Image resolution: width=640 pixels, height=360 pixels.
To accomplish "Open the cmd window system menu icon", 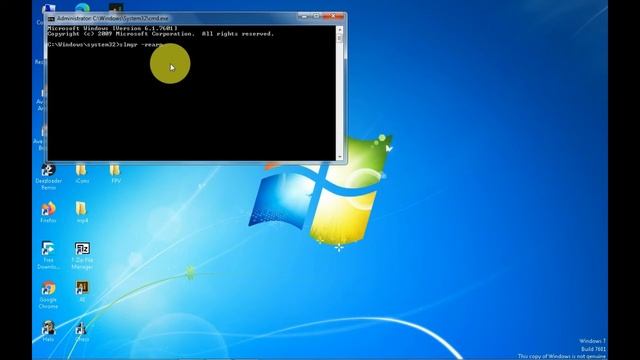I will 51,19.
